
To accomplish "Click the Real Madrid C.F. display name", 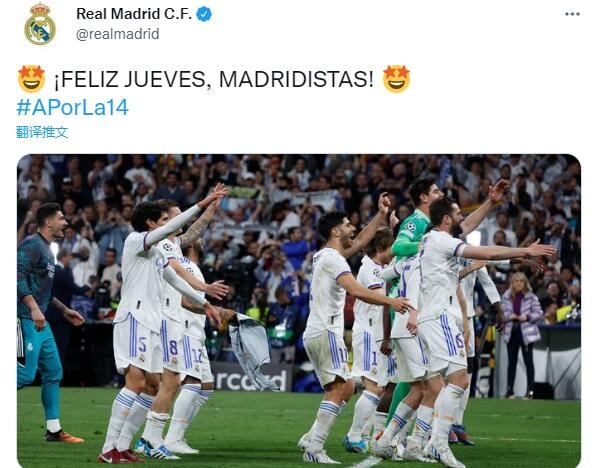I will pos(134,14).
